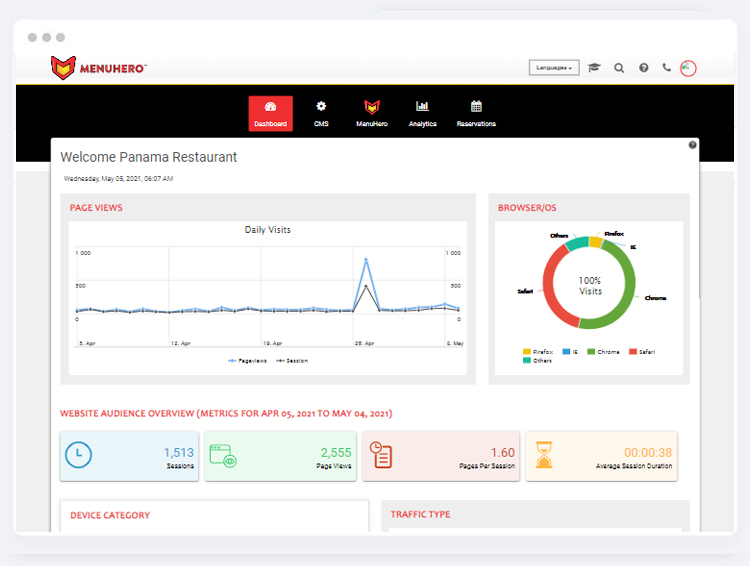Click the teal Others donut segment

(577, 243)
